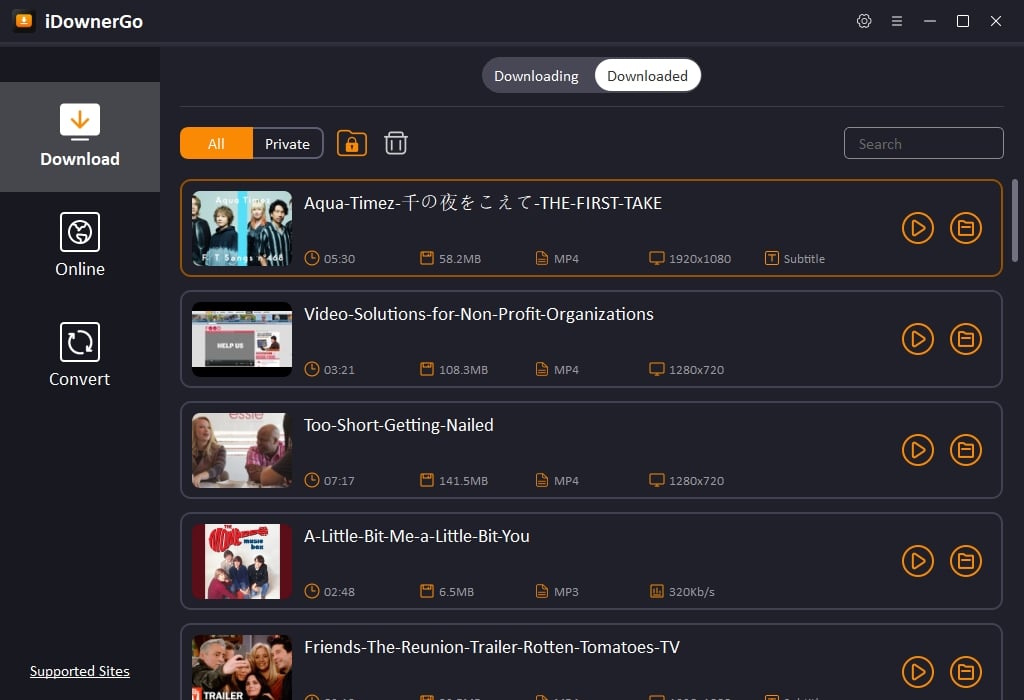Screen dimensions: 1024x700
Task: Switch to the Downloaded tab
Action: [x=647, y=75]
